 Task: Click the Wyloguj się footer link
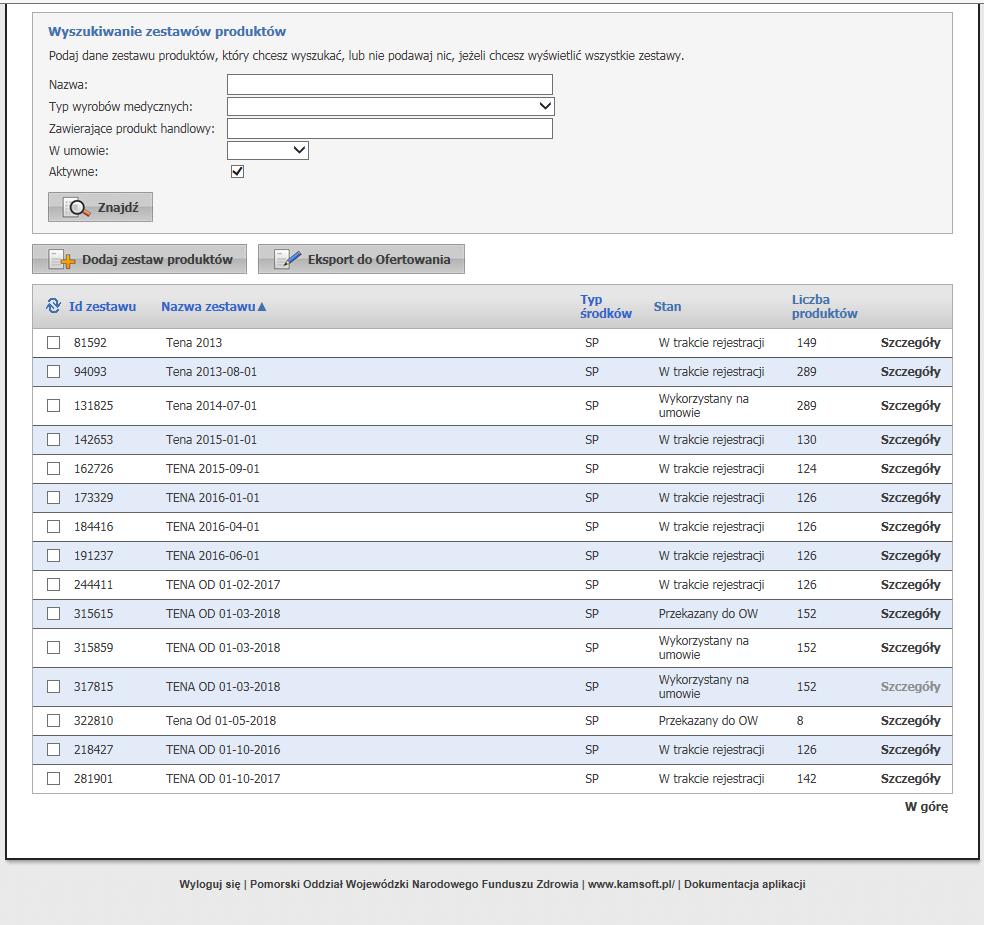point(210,884)
